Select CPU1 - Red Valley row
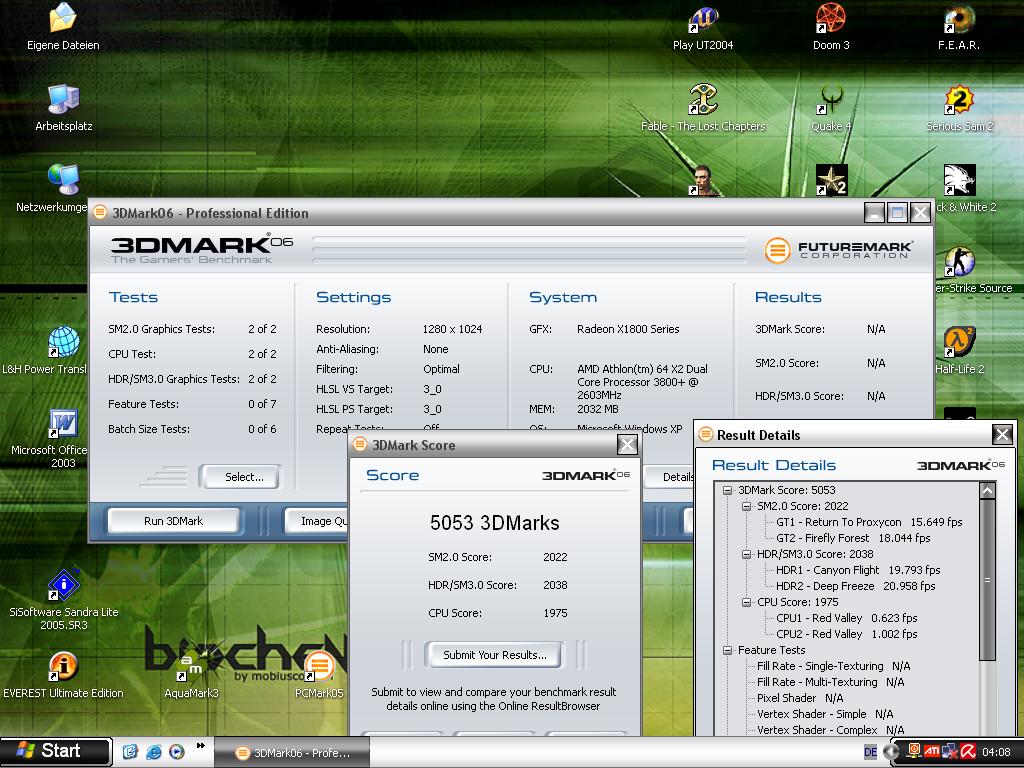1024x768 pixels. tap(846, 618)
